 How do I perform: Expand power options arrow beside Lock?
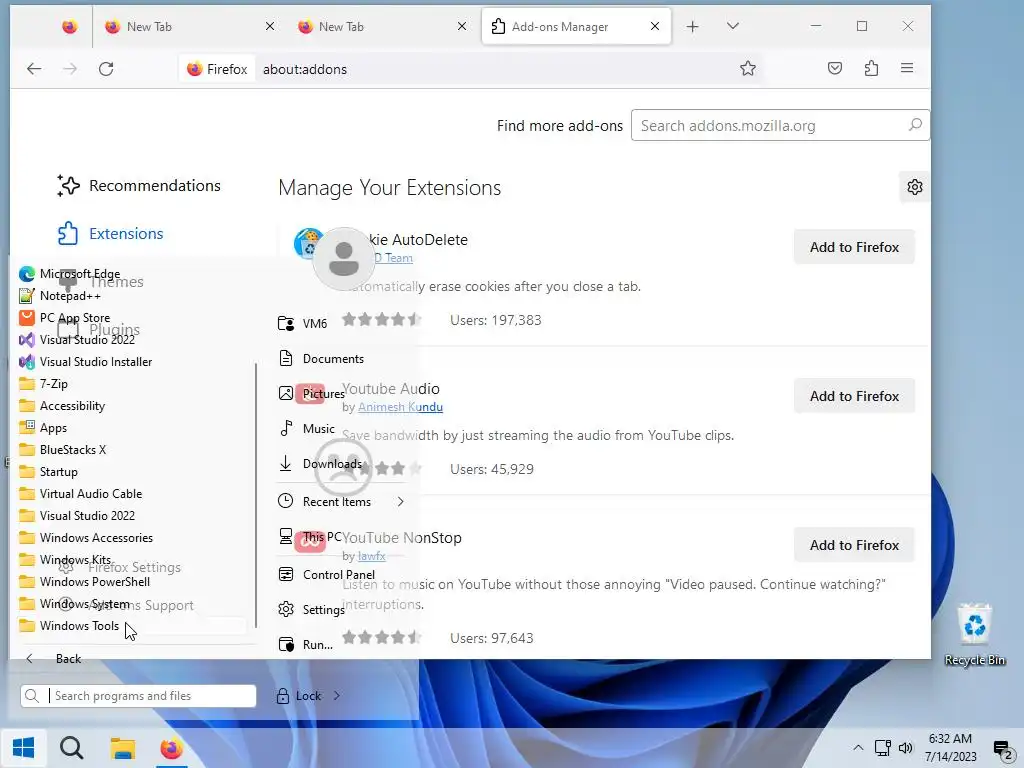337,696
